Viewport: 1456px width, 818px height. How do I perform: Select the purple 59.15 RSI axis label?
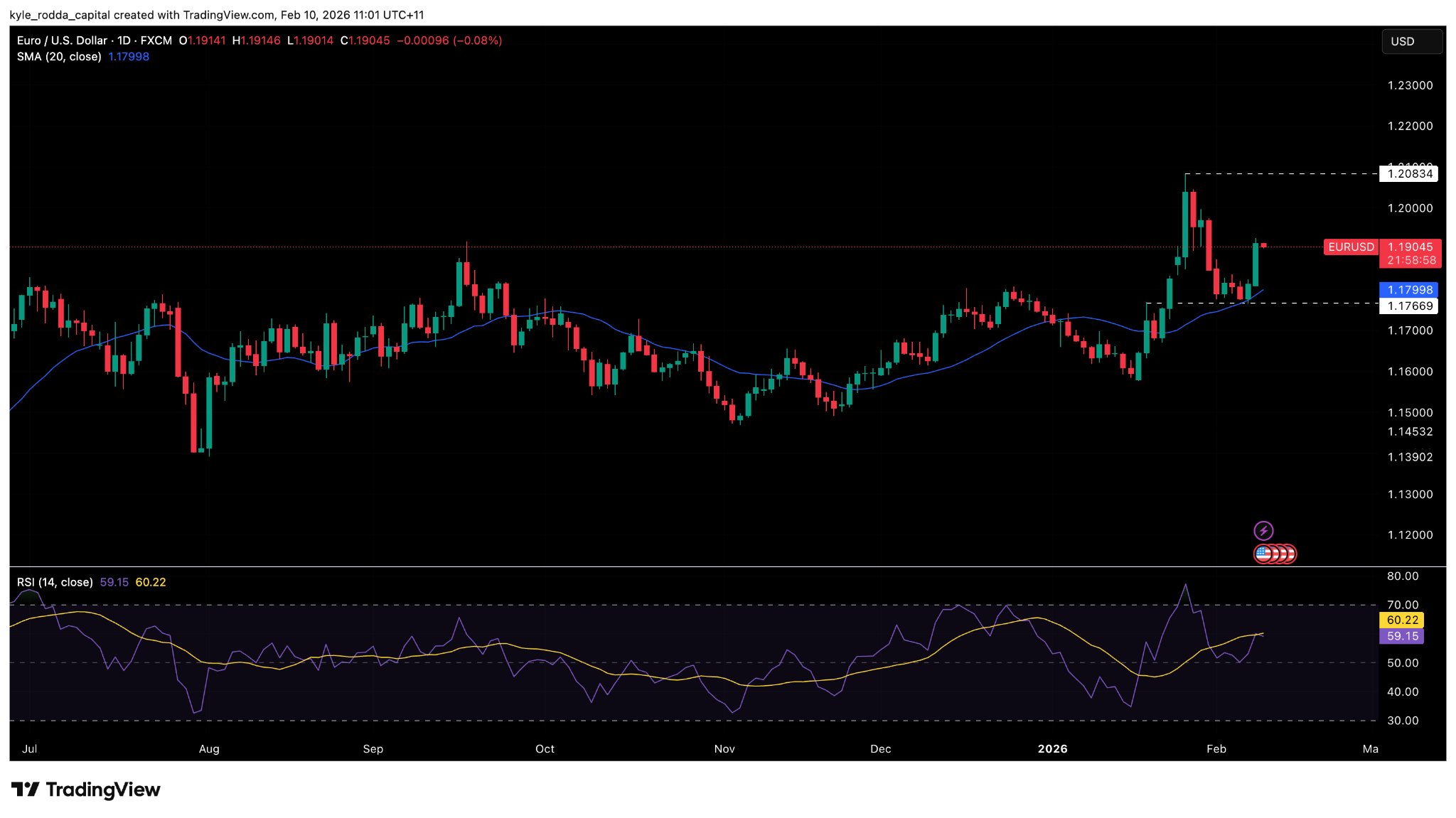pyautogui.click(x=1402, y=636)
